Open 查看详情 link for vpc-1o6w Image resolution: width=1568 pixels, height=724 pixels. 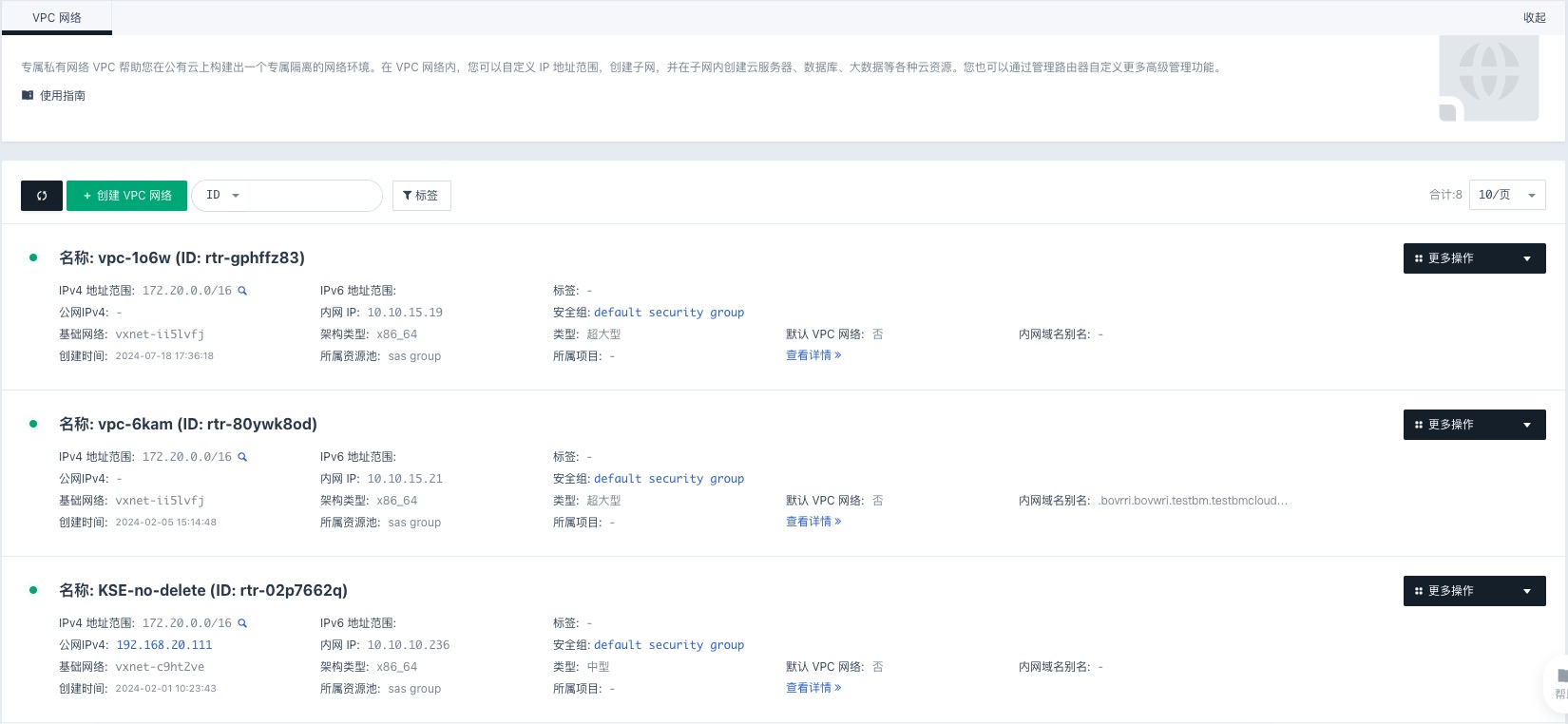click(x=813, y=355)
